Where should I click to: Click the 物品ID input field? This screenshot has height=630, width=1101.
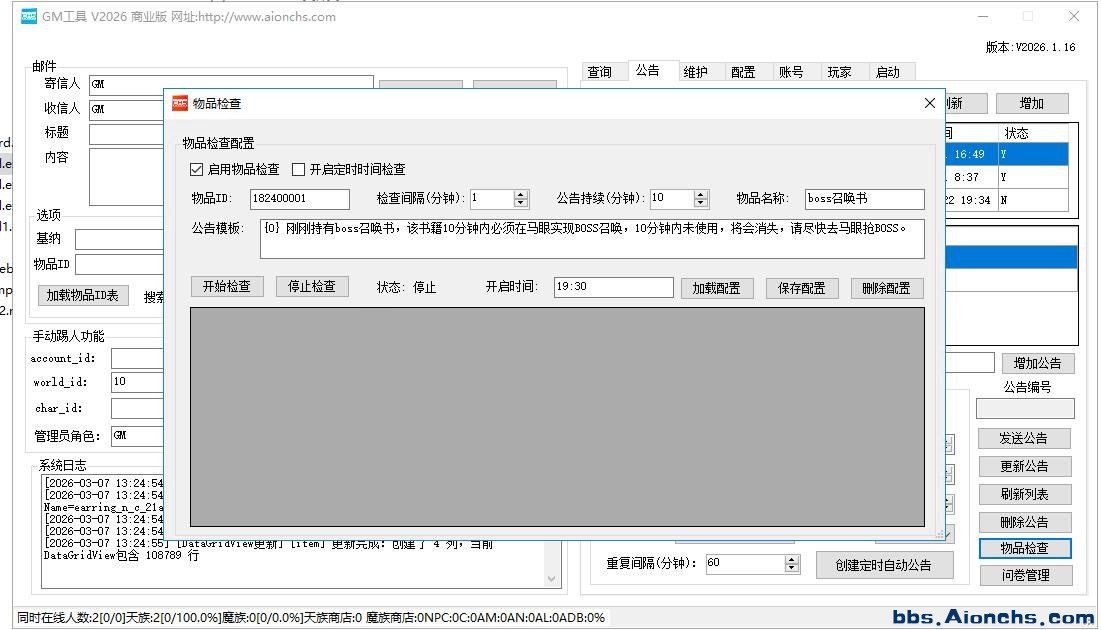tap(299, 199)
